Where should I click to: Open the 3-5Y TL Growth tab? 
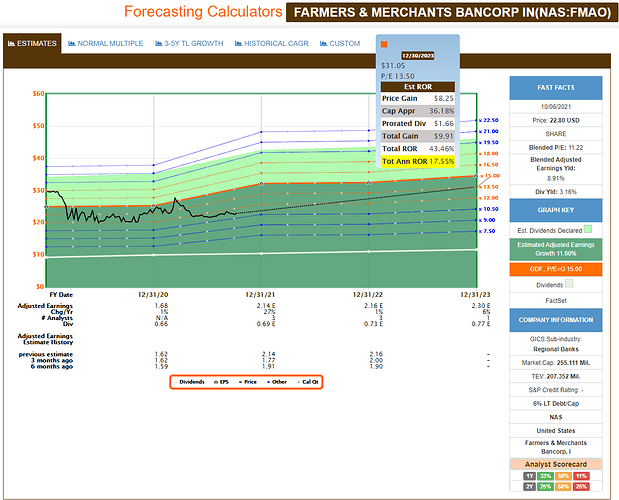tap(189, 43)
